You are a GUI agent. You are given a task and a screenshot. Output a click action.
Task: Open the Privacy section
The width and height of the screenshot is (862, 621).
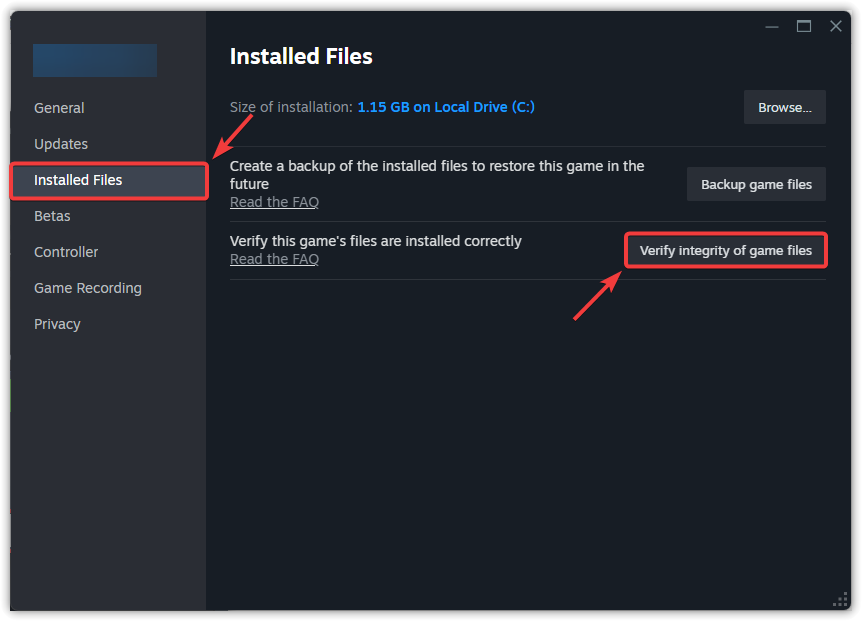pos(57,324)
